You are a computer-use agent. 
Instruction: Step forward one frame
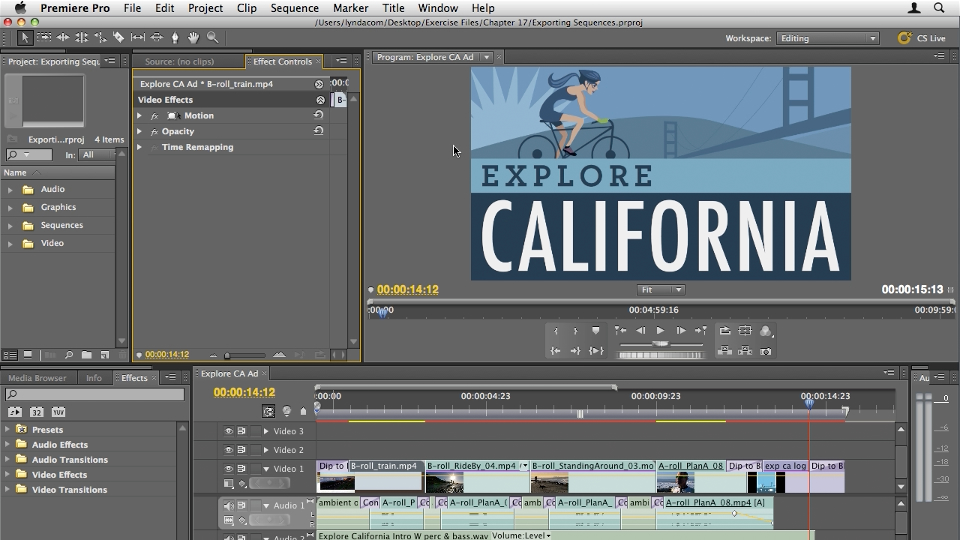click(x=680, y=331)
